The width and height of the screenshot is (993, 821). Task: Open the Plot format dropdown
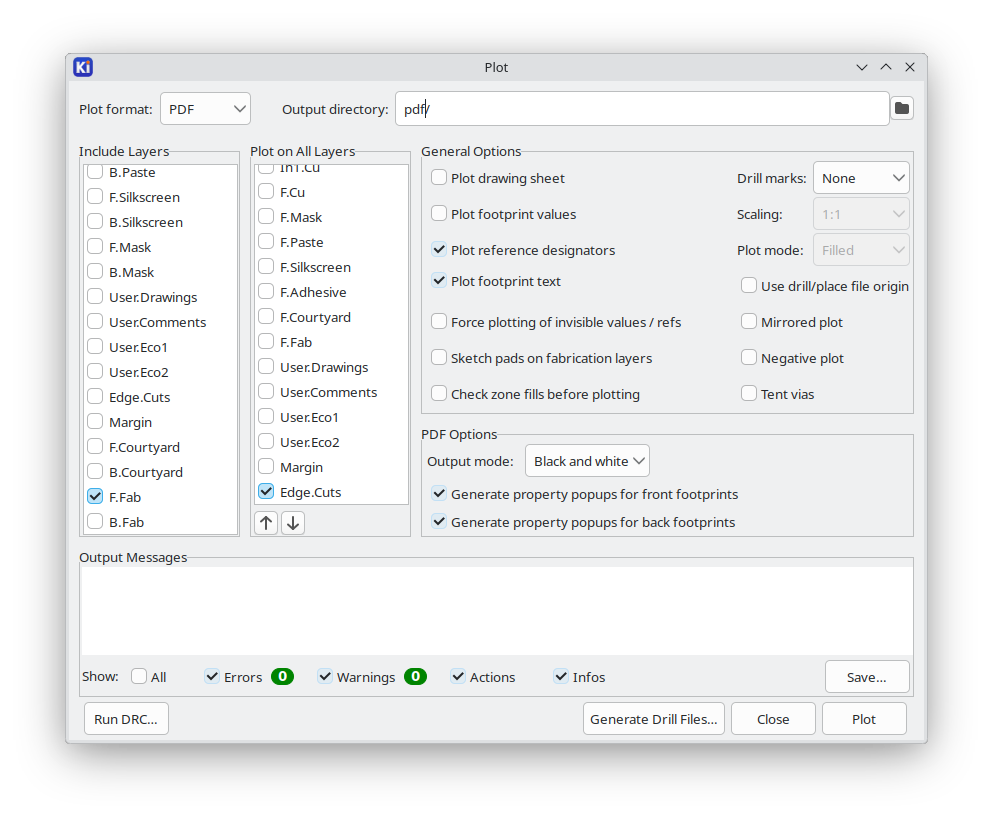[x=205, y=109]
